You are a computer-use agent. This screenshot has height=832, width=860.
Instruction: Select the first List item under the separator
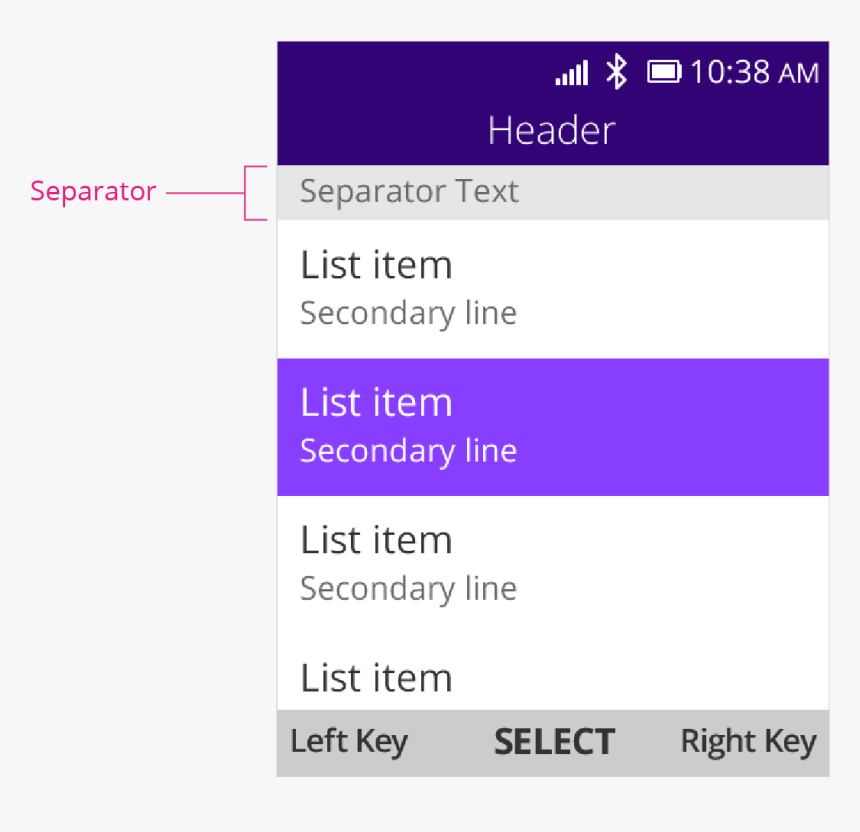(376, 265)
